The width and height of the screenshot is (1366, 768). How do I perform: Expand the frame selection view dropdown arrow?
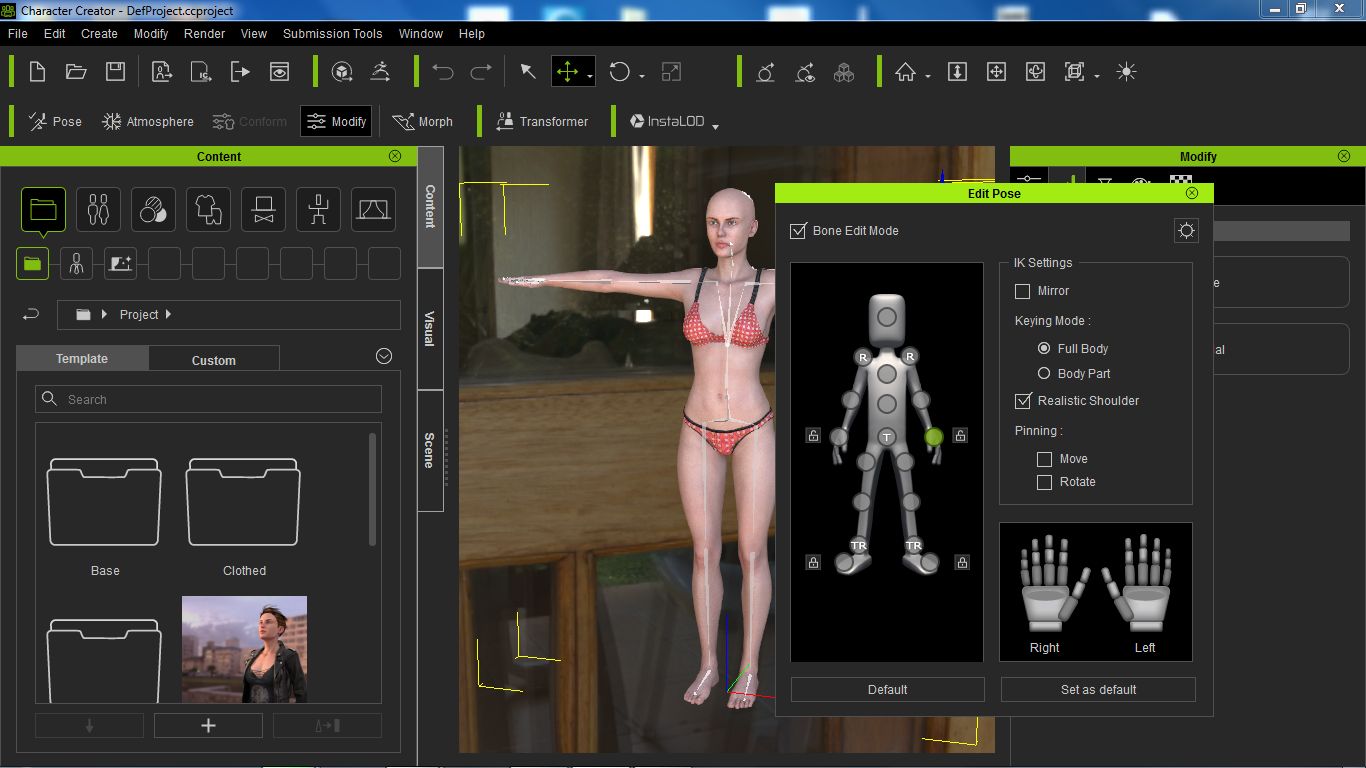(1097, 76)
